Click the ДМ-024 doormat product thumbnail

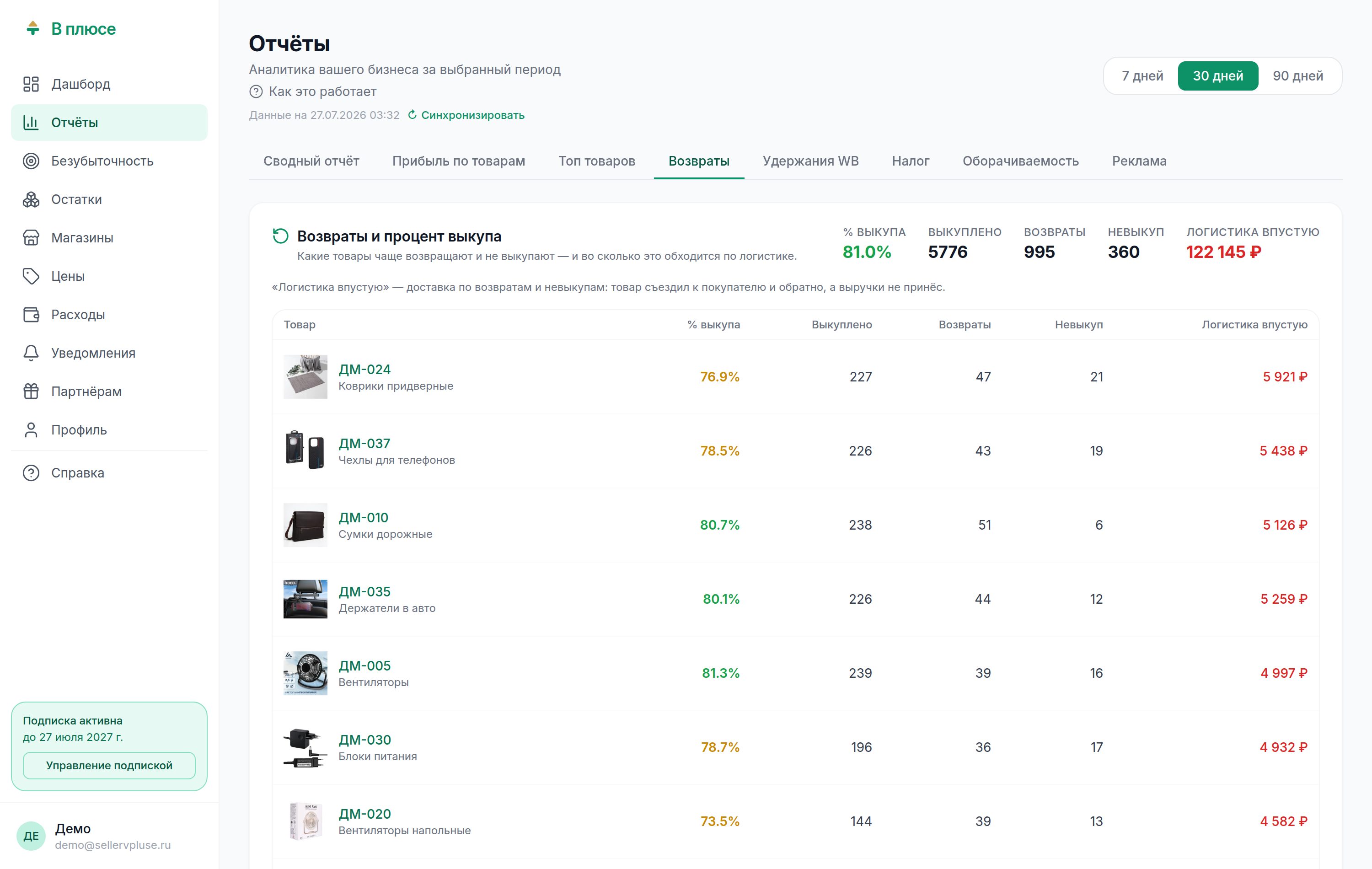click(x=305, y=377)
